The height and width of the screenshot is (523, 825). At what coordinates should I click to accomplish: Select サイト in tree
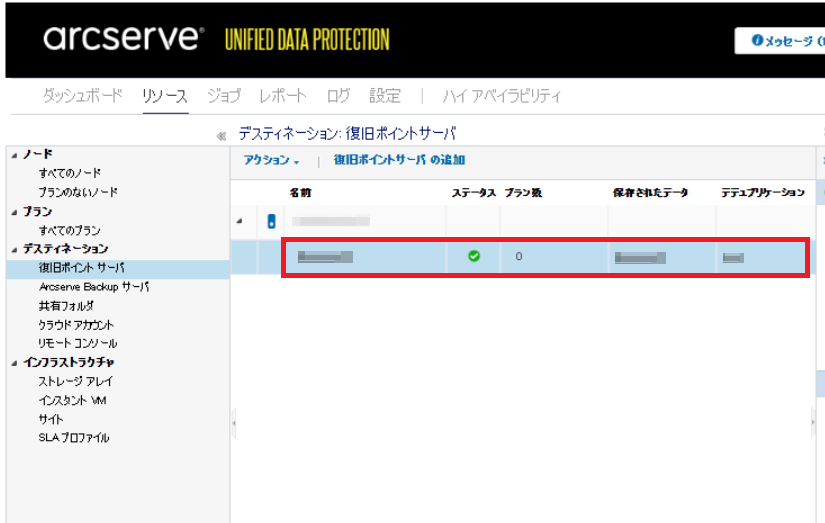(51, 419)
